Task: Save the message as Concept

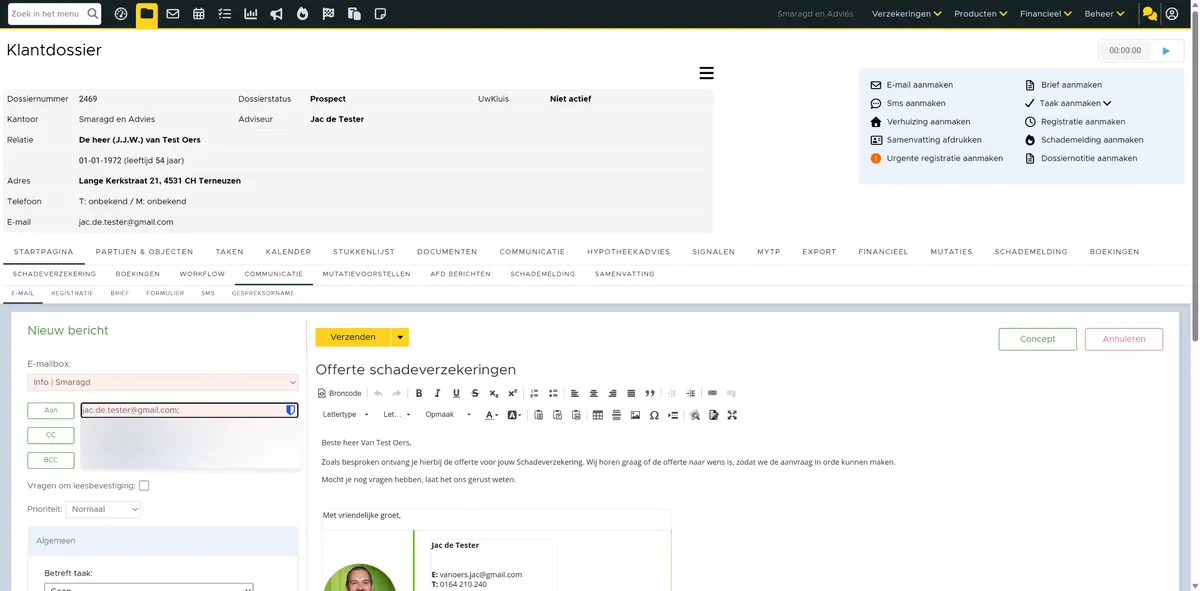Action: (1038, 339)
